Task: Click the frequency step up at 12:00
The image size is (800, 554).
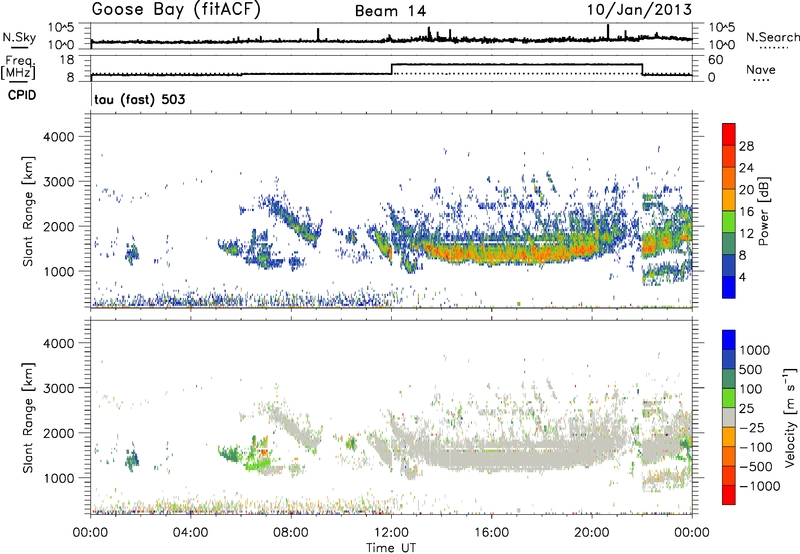Action: (391, 69)
